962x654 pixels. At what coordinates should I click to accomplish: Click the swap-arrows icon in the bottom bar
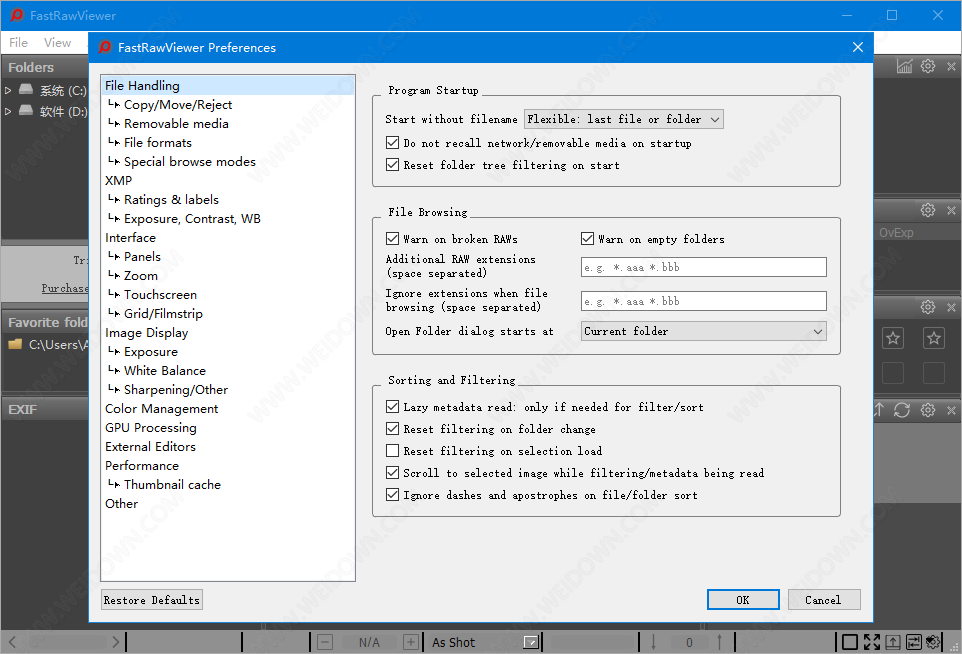point(914,642)
